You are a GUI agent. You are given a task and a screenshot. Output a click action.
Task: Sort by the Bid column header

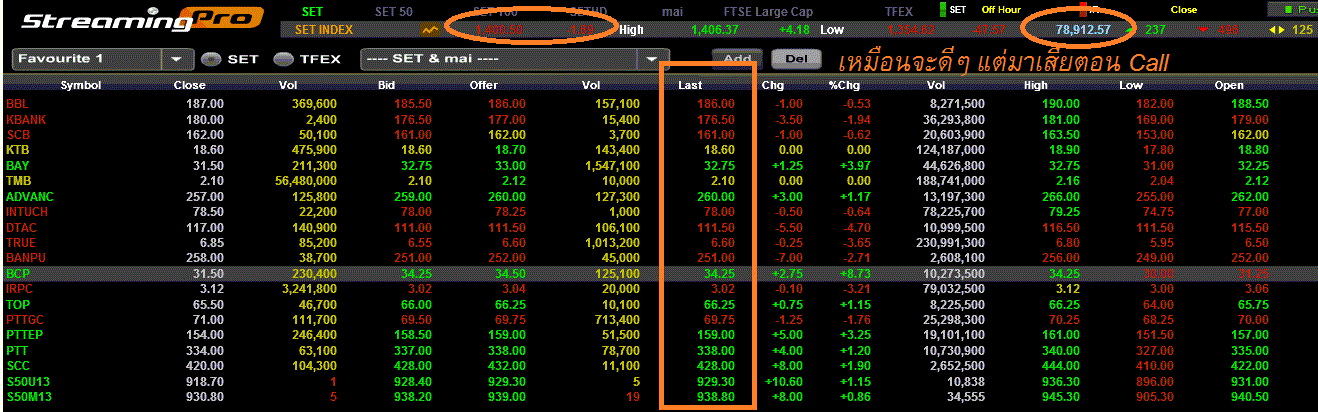(387, 85)
